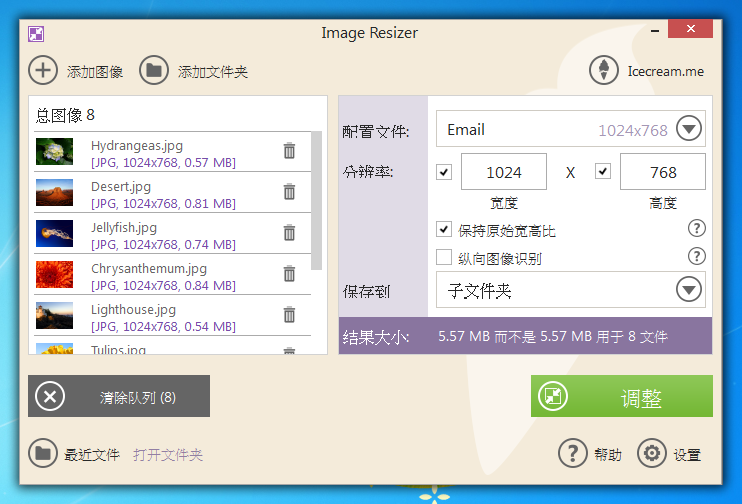
Task: Clear the queue of 8 images
Action: coord(119,397)
